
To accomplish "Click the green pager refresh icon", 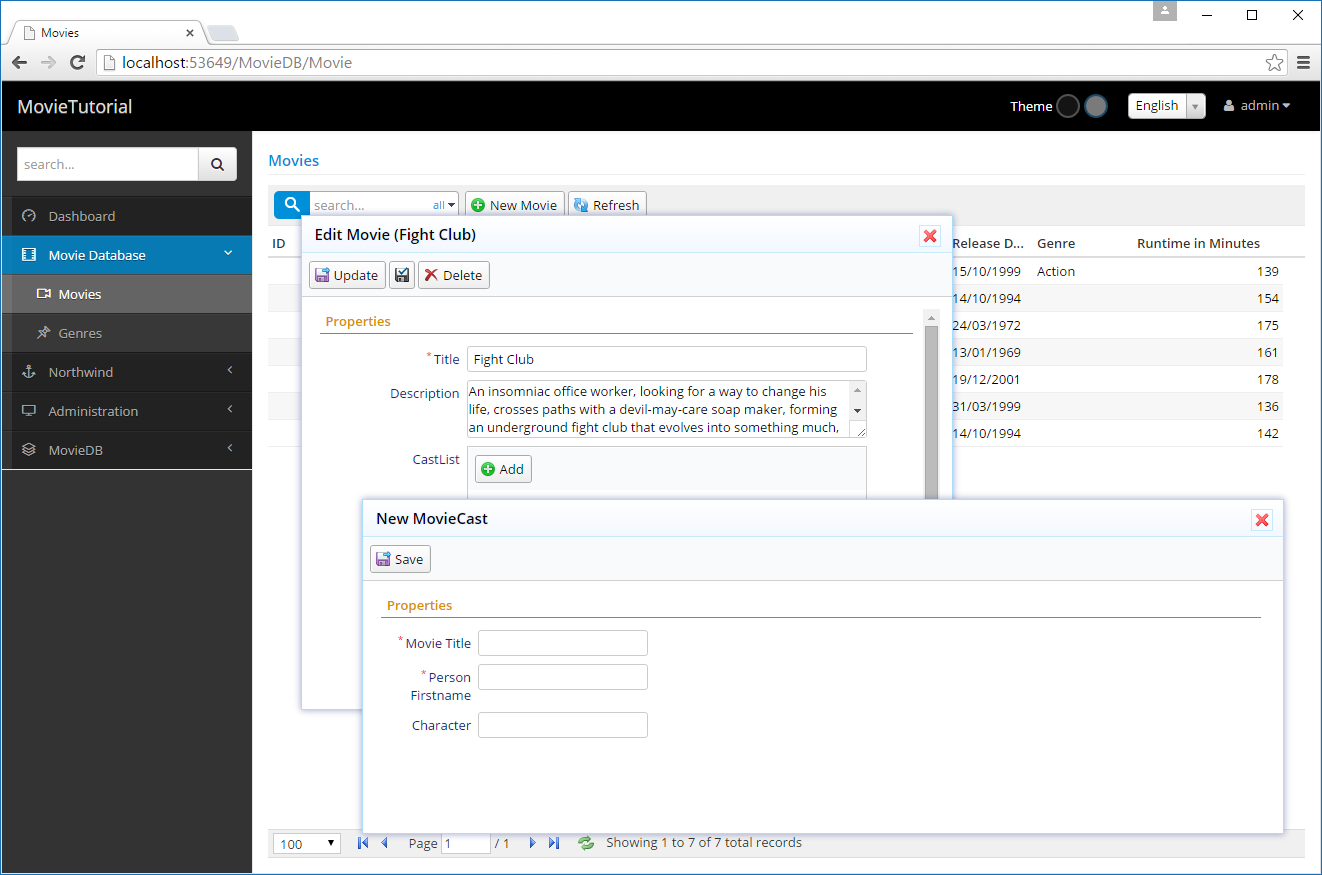I will coord(586,843).
